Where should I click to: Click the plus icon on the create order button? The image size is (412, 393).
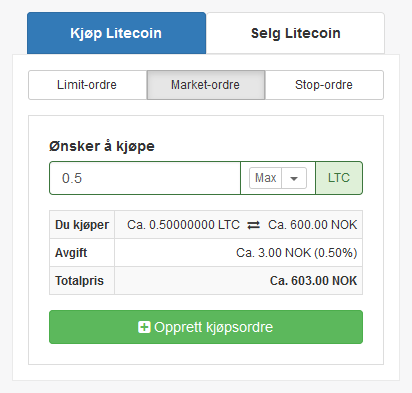[144, 327]
